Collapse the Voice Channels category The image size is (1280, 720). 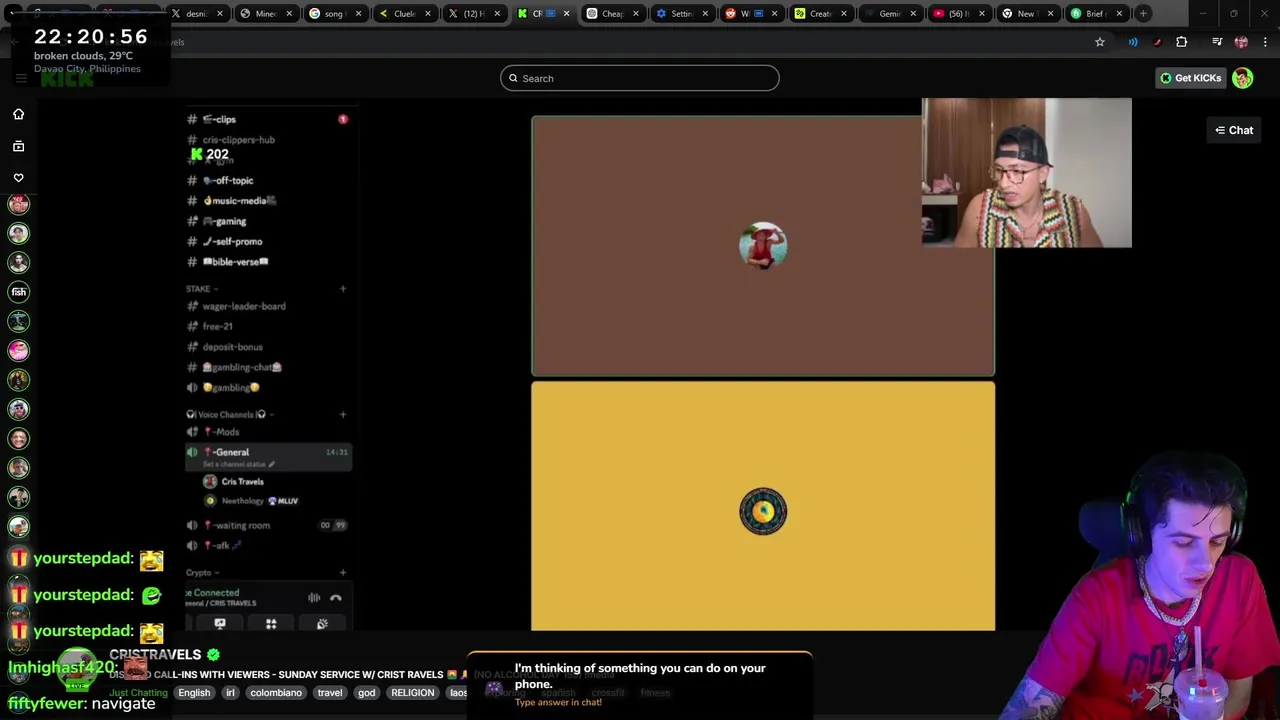point(229,414)
